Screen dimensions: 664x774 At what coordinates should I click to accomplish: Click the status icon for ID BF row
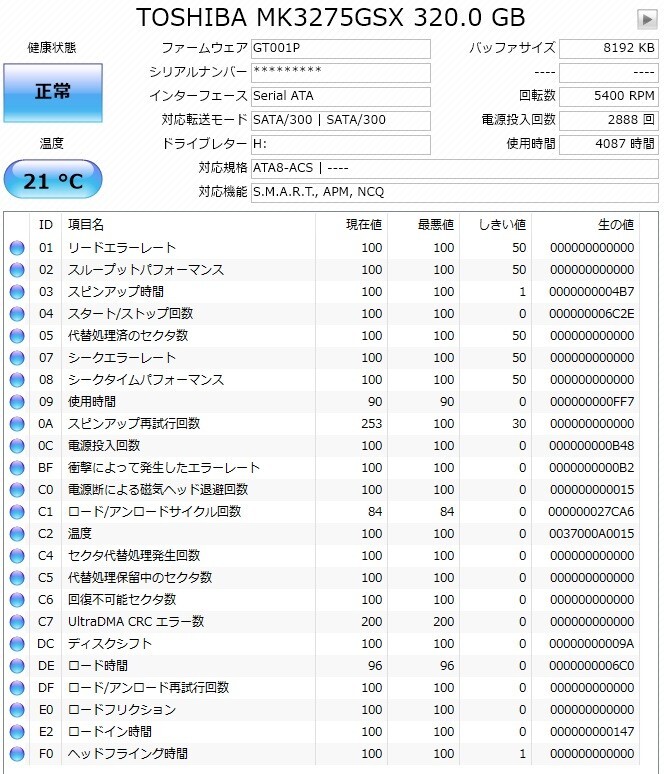pos(17,468)
